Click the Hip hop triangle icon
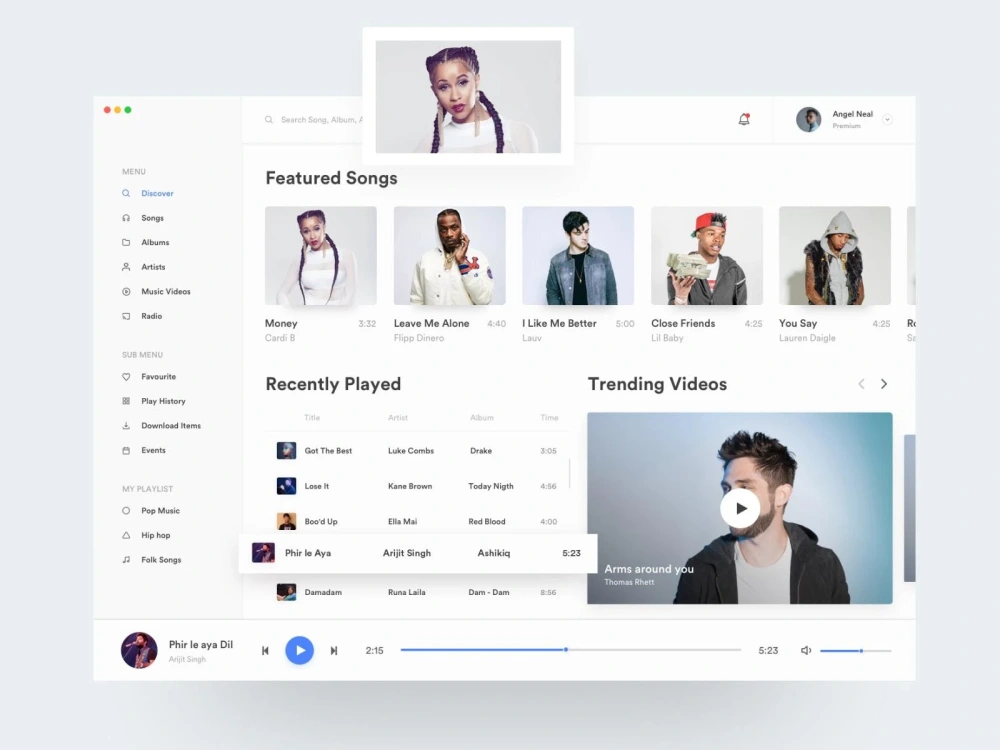Viewport: 1000px width, 750px height. click(x=126, y=535)
